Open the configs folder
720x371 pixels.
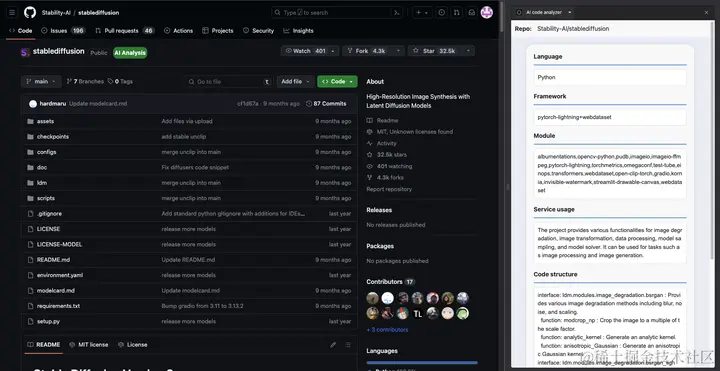(46, 152)
